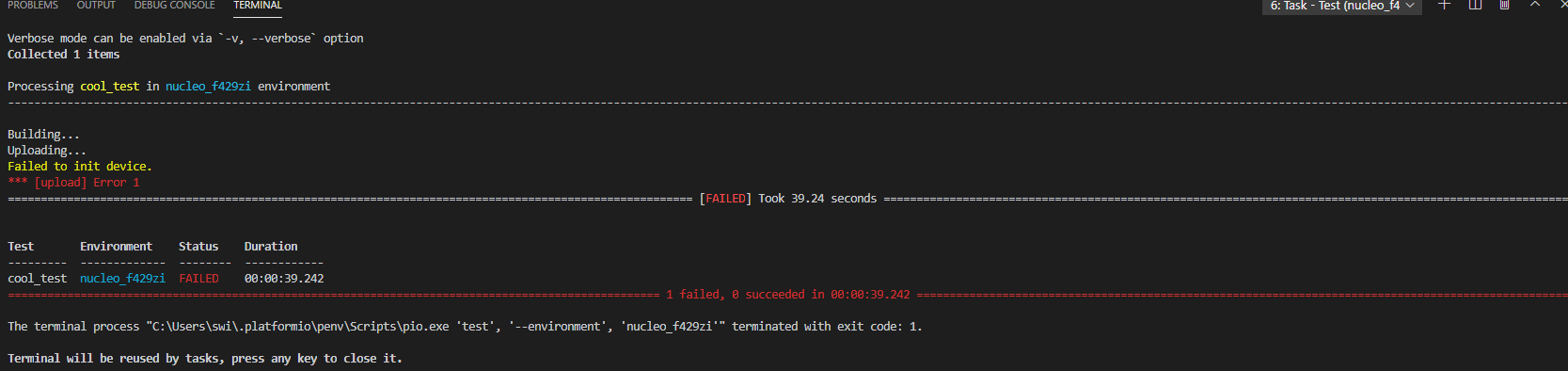Kill terminal with the trash icon
The width and height of the screenshot is (1568, 371).
pyautogui.click(x=1505, y=5)
